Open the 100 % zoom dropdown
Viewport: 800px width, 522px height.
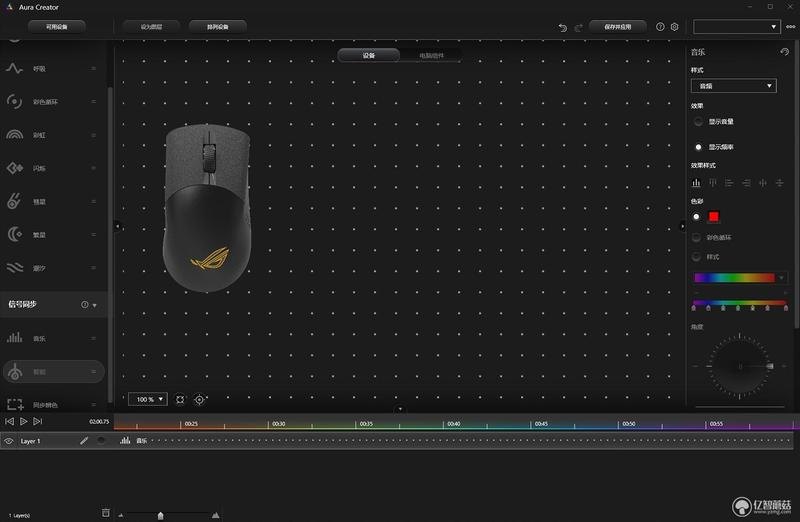pyautogui.click(x=147, y=399)
